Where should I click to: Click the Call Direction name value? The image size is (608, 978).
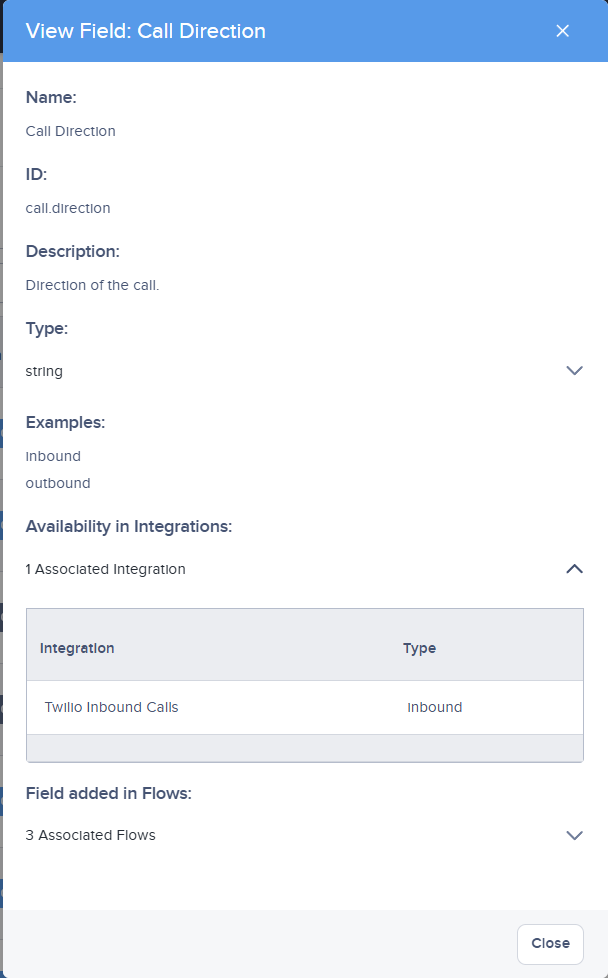click(70, 131)
